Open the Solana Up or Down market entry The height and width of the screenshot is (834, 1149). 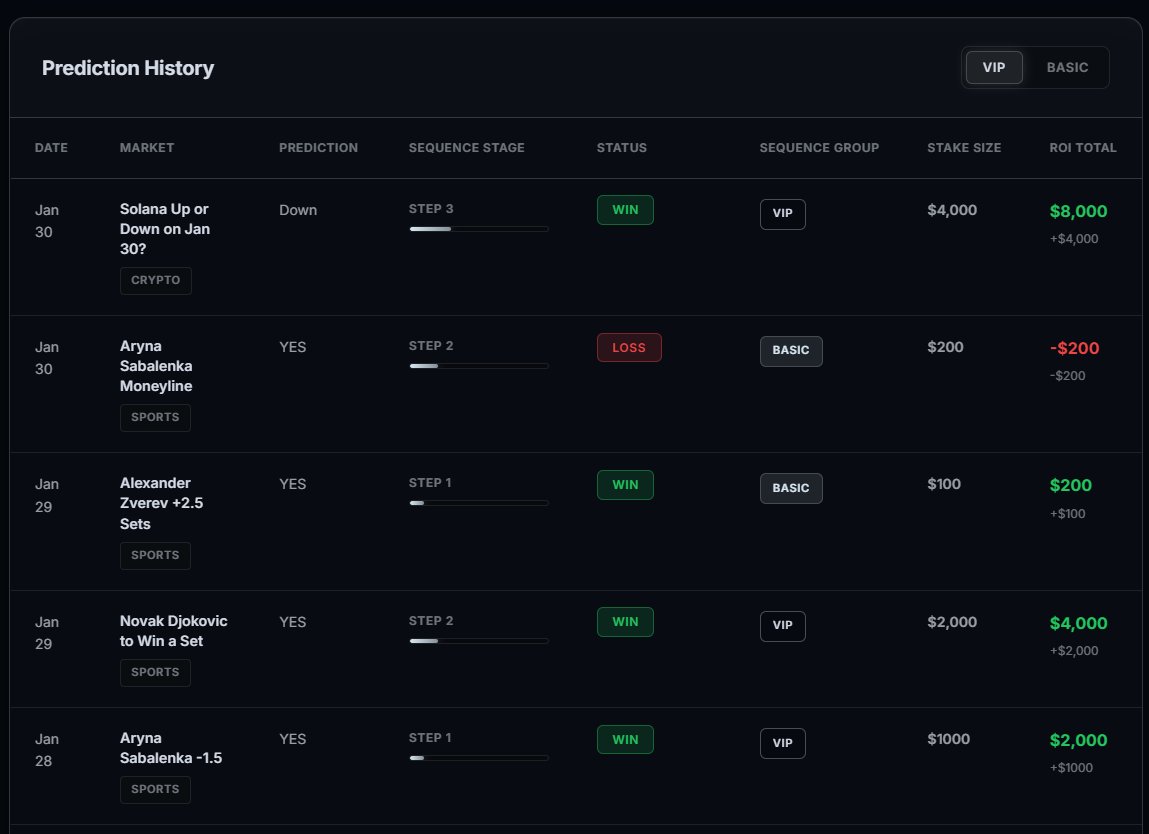pyautogui.click(x=164, y=228)
